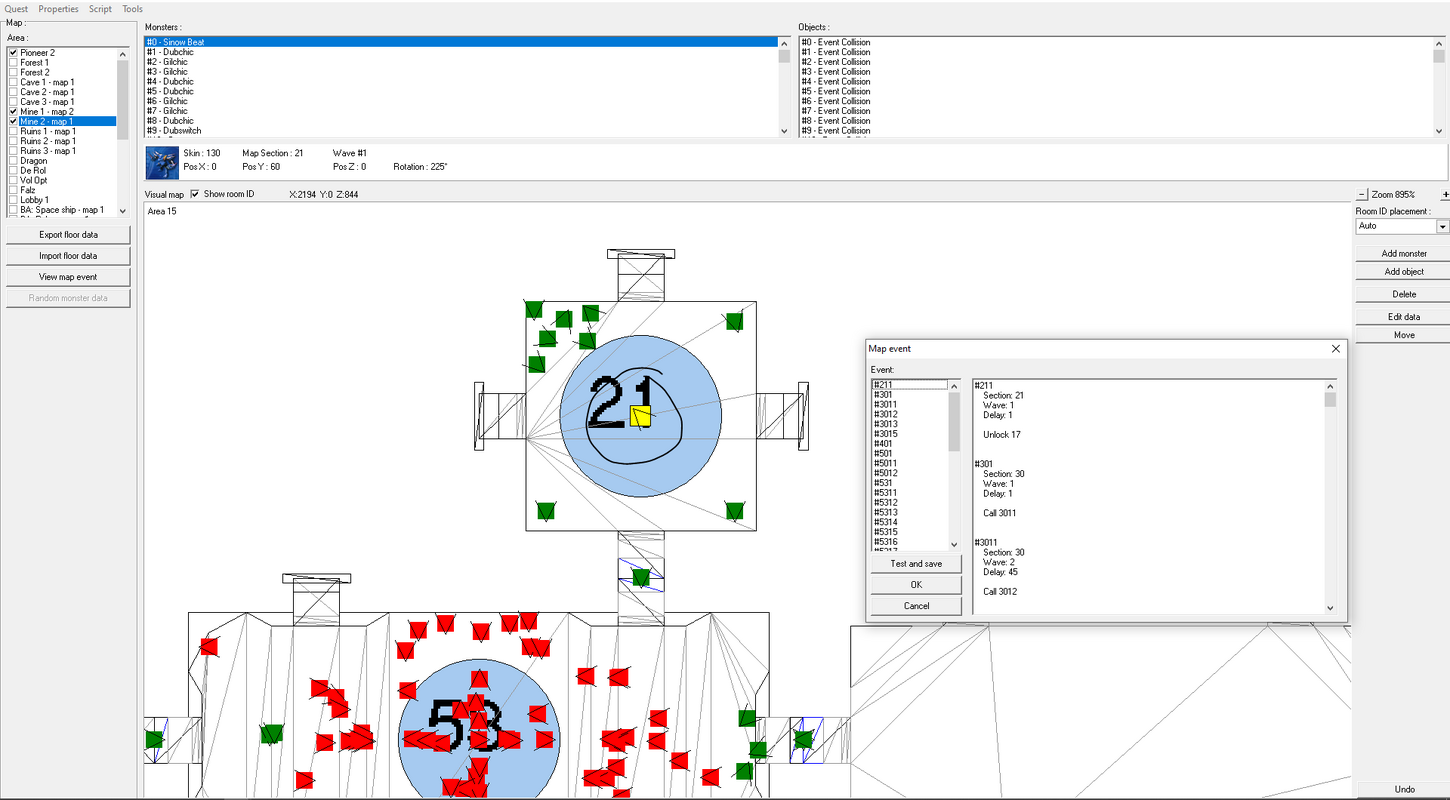Toggle the Show room ID checkbox
Viewport: 1450px width, 800px height.
click(195, 194)
